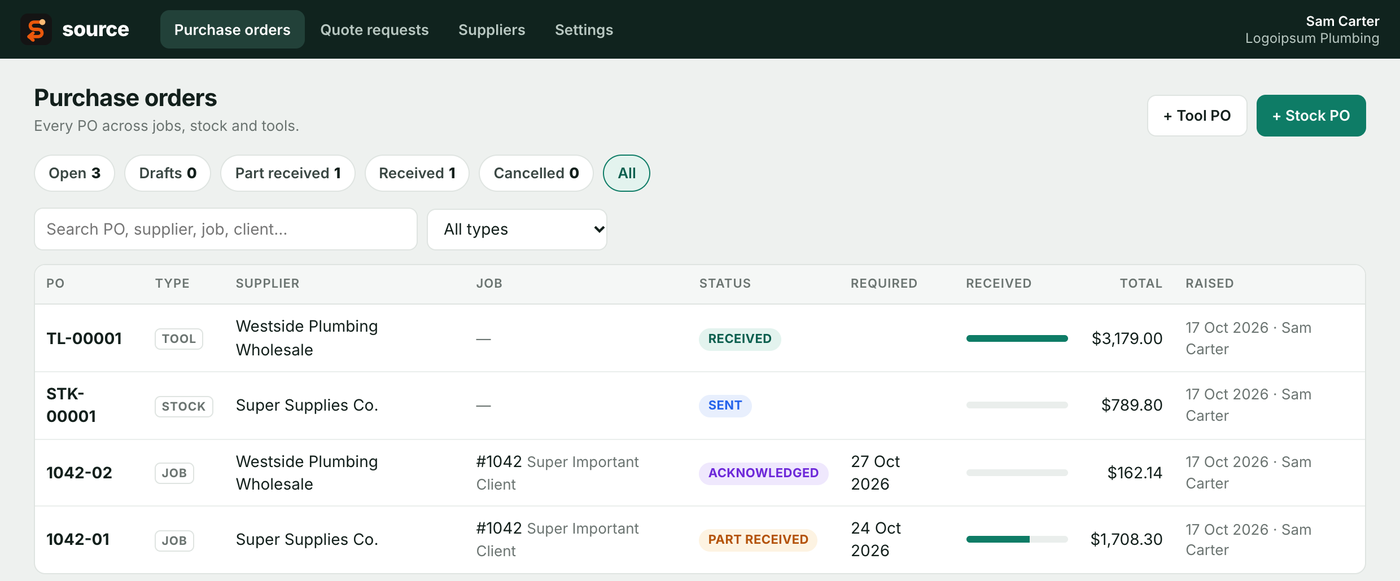Click job #1042 in 1042-02 row
Screen dimensions: 1400x581
tap(499, 462)
